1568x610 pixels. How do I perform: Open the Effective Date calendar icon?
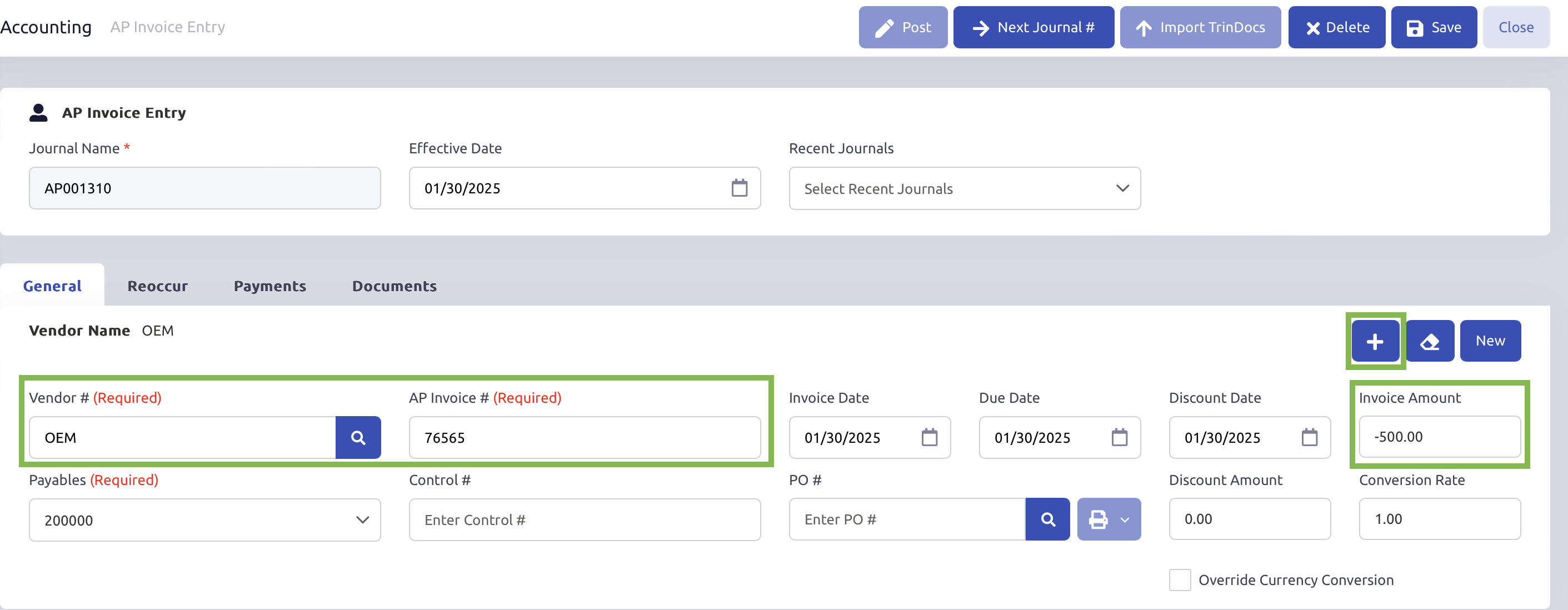click(x=739, y=188)
